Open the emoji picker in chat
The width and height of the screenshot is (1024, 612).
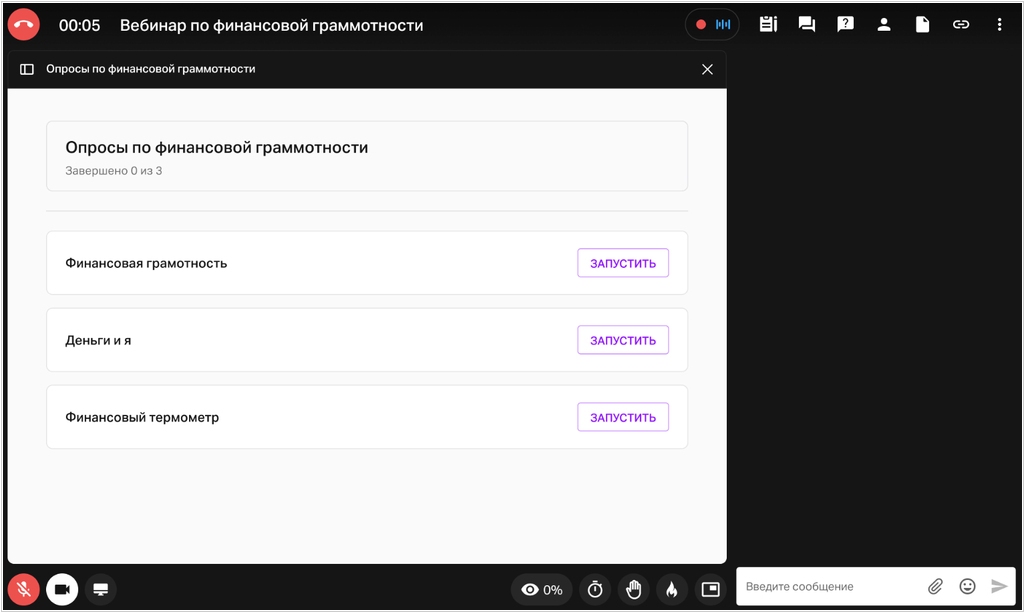pyautogui.click(x=967, y=586)
